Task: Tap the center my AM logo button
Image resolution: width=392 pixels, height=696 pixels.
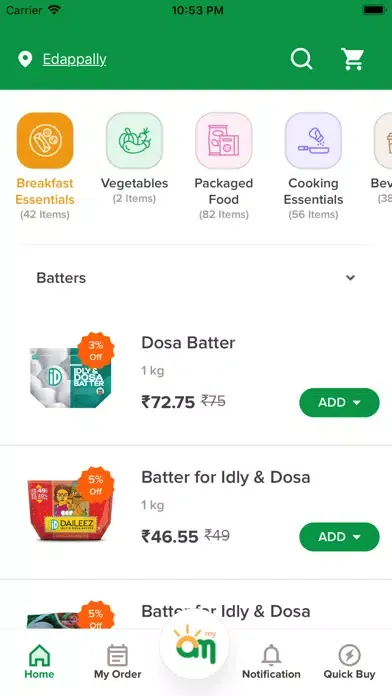Action: [194, 644]
